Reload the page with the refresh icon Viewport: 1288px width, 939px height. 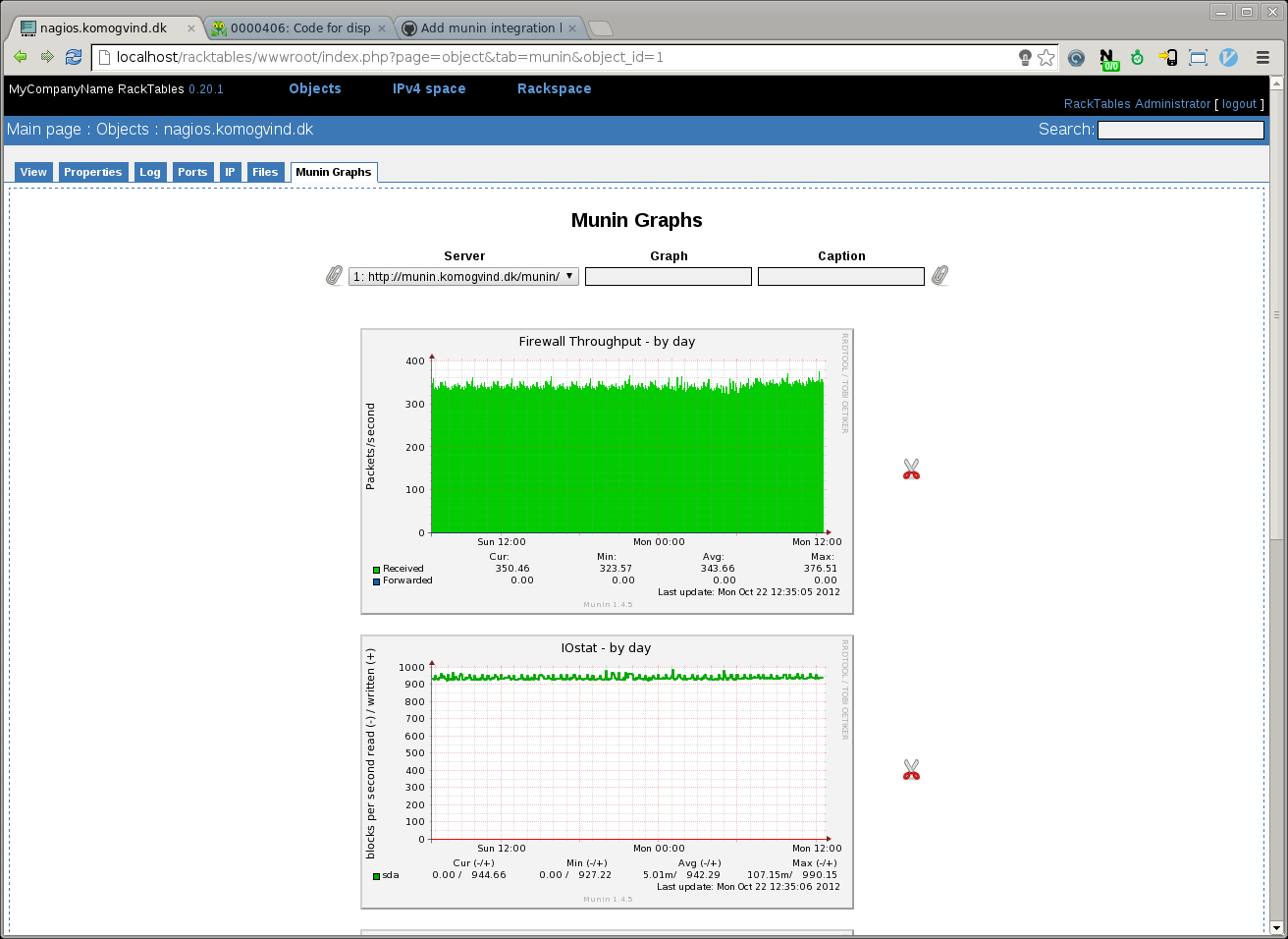coord(74,57)
